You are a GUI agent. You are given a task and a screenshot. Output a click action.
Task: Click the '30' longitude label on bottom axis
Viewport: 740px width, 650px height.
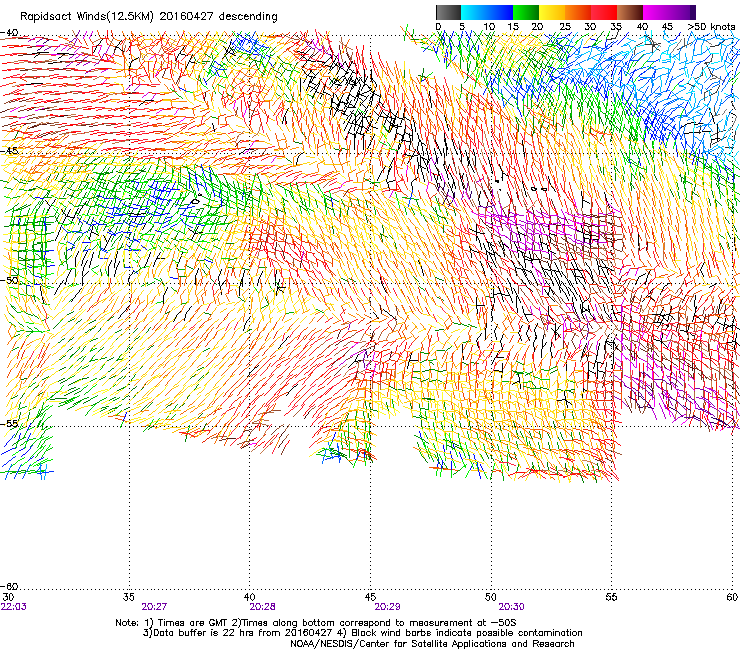coord(8,597)
